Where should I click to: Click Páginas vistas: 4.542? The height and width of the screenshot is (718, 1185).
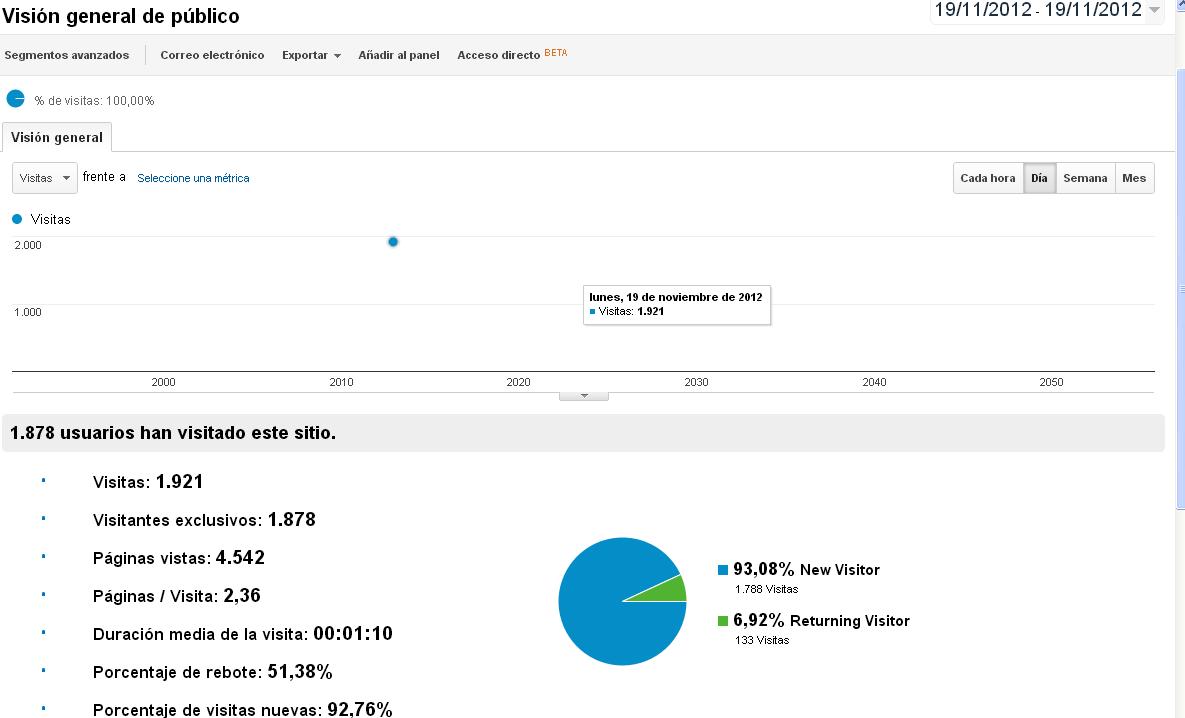[x=178, y=558]
